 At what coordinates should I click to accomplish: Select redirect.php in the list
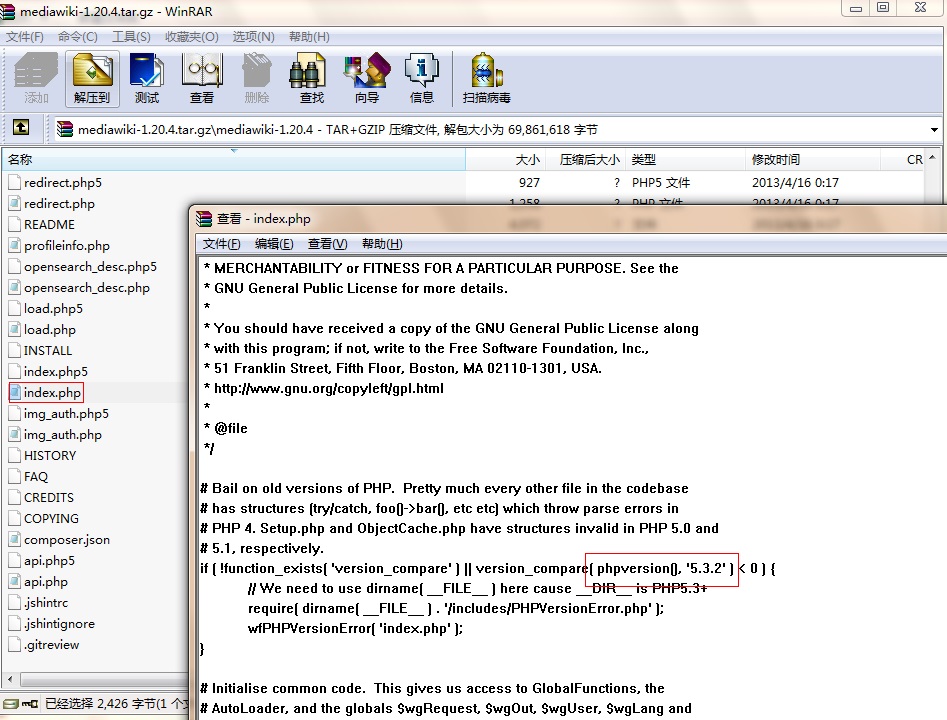click(x=59, y=204)
